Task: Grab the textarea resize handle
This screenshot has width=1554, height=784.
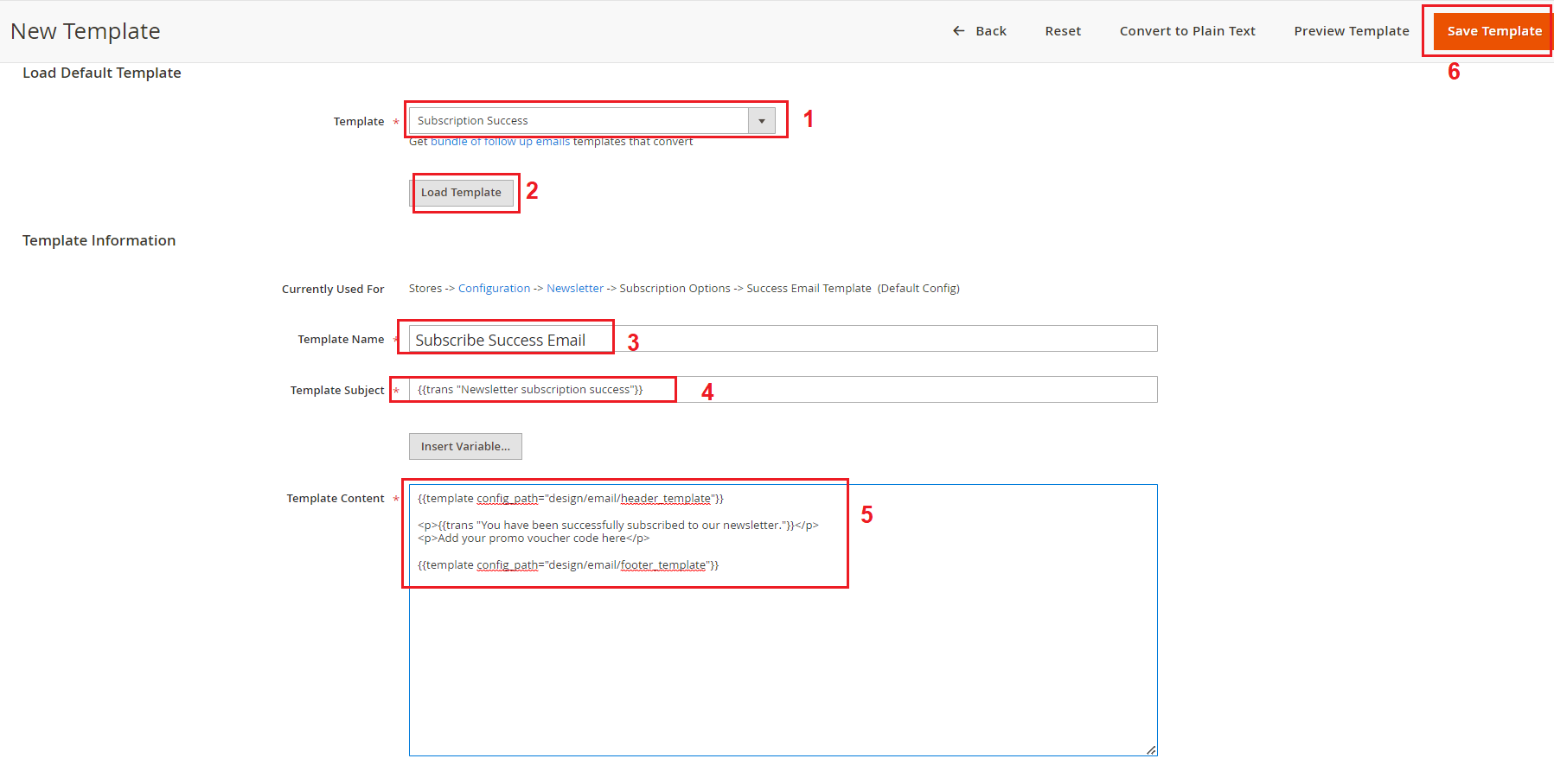Action: pos(1151,749)
